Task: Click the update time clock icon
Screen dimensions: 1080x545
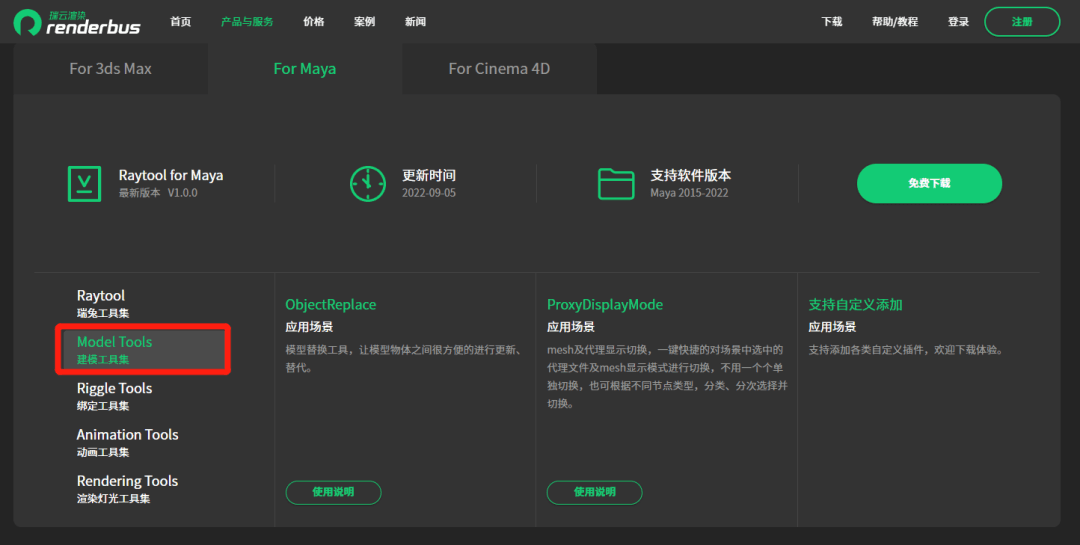Action: pos(367,183)
